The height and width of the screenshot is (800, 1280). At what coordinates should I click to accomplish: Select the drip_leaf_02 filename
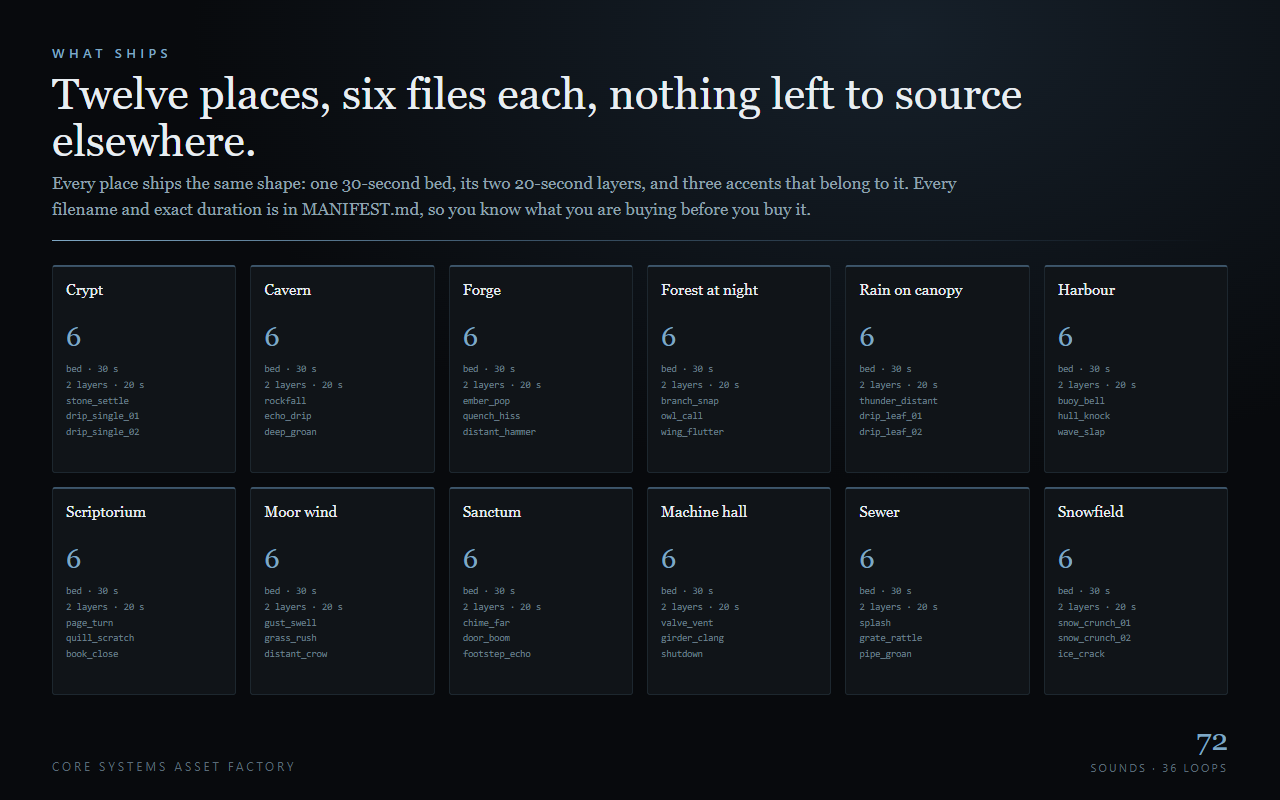coord(890,432)
